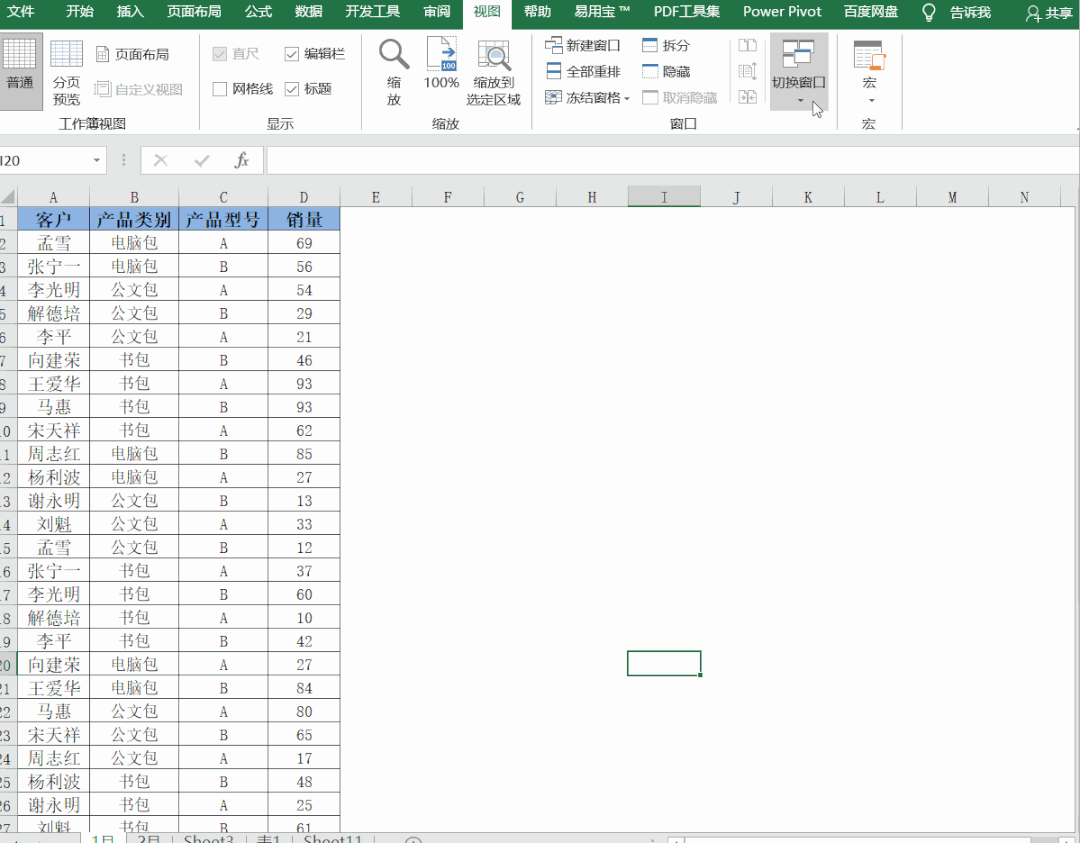The height and width of the screenshot is (843, 1080).
Task: Switch to the Data (数据) tab
Action: tap(309, 12)
